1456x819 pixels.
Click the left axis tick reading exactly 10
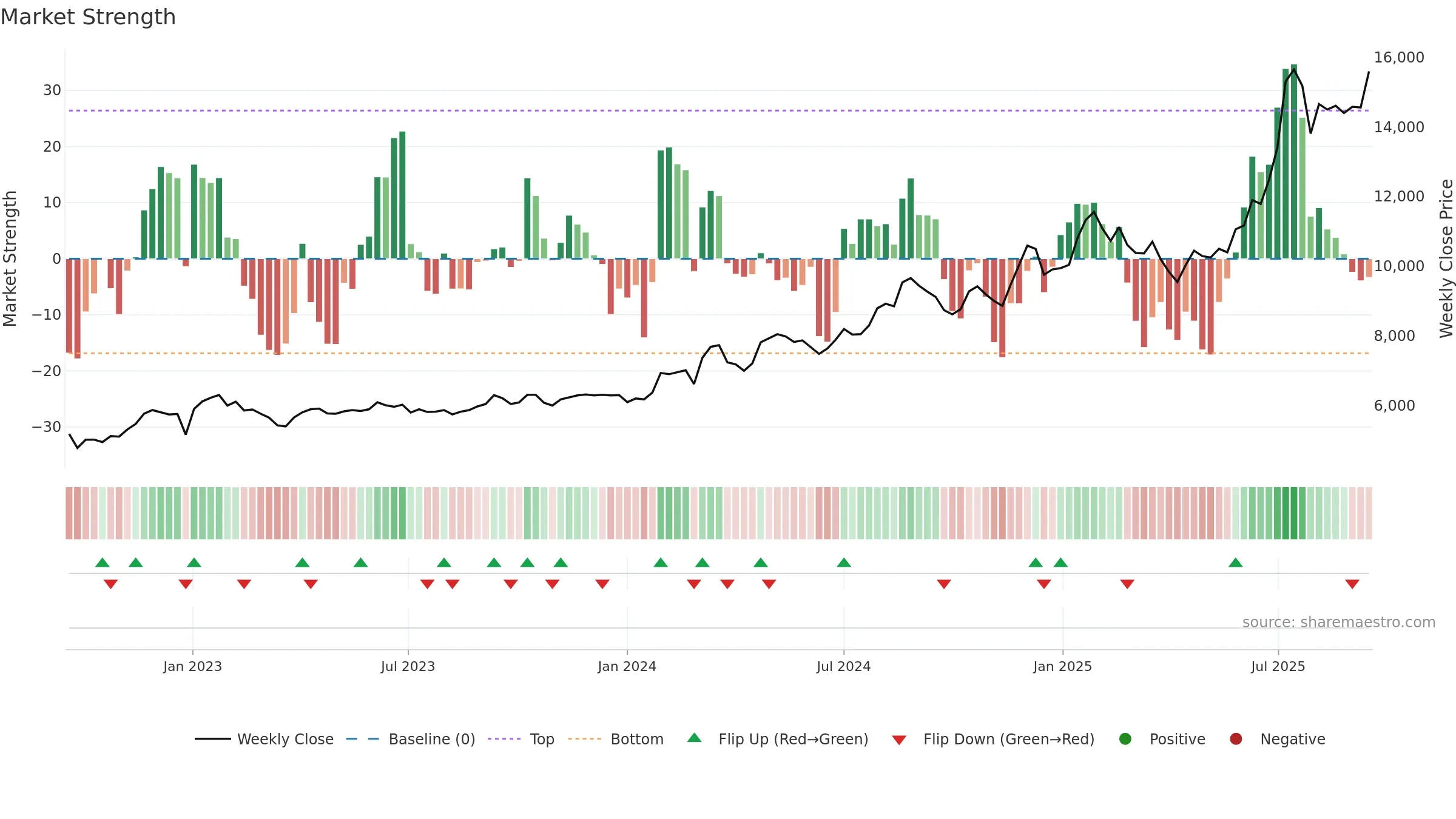[52, 203]
